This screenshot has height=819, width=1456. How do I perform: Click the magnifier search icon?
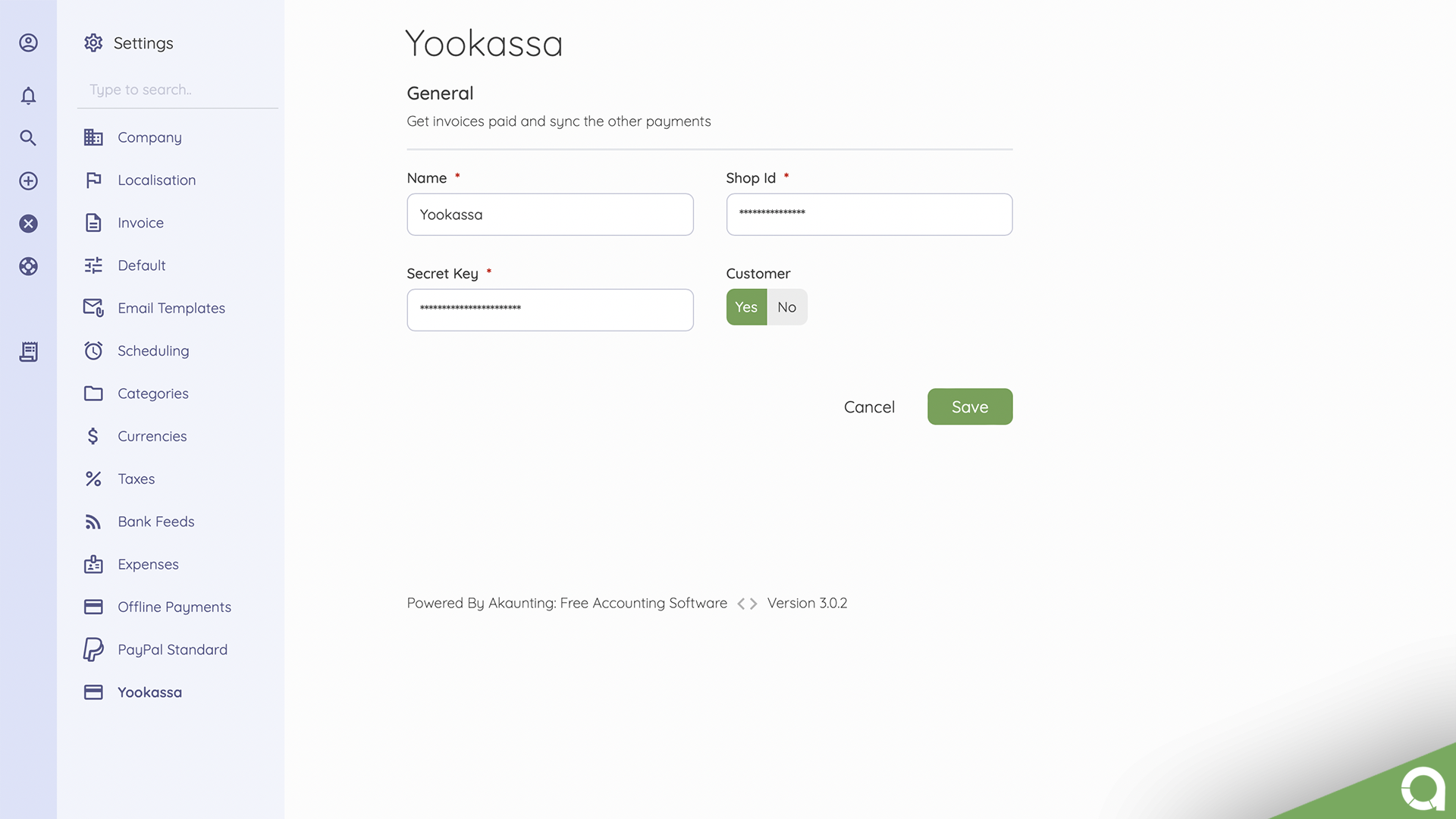(x=28, y=138)
